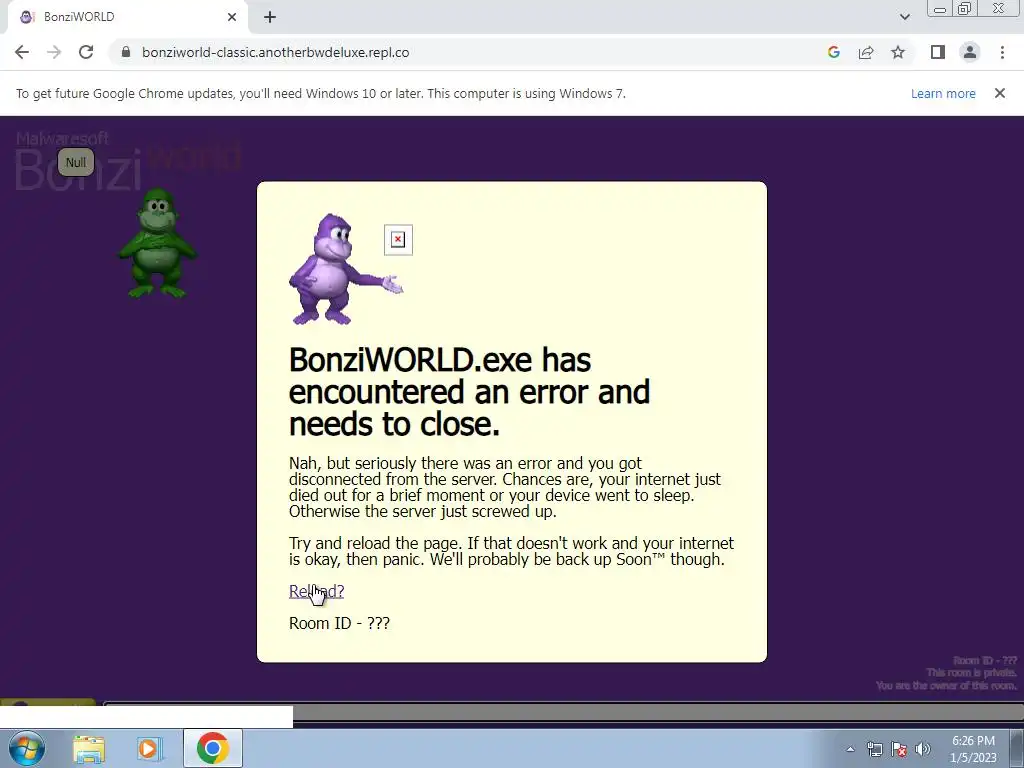Click the taskbar clock showing 6:26 PM

click(x=973, y=749)
